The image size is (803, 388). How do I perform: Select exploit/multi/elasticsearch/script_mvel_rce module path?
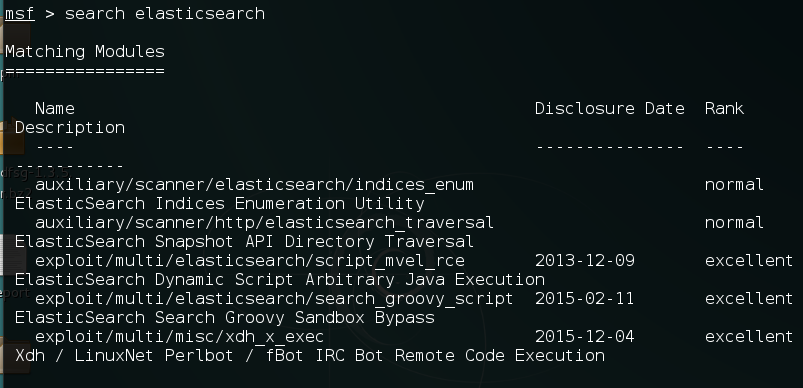(250, 261)
